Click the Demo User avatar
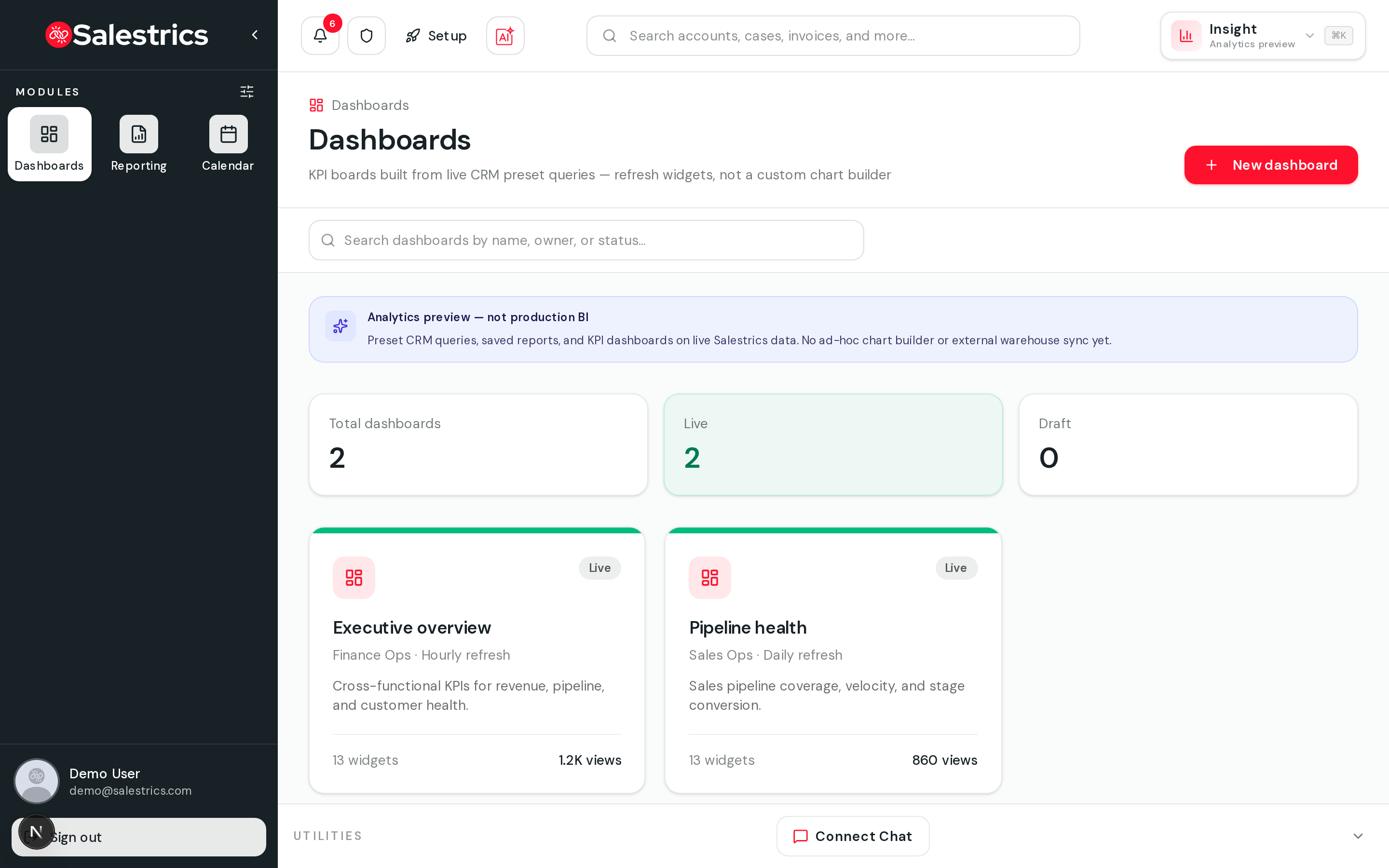This screenshot has height=868, width=1389. [36, 781]
